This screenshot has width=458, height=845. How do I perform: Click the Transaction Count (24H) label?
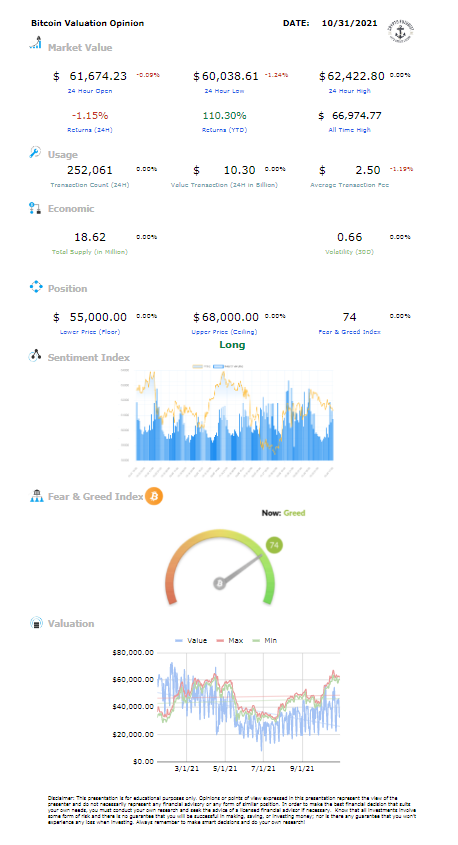click(x=90, y=185)
